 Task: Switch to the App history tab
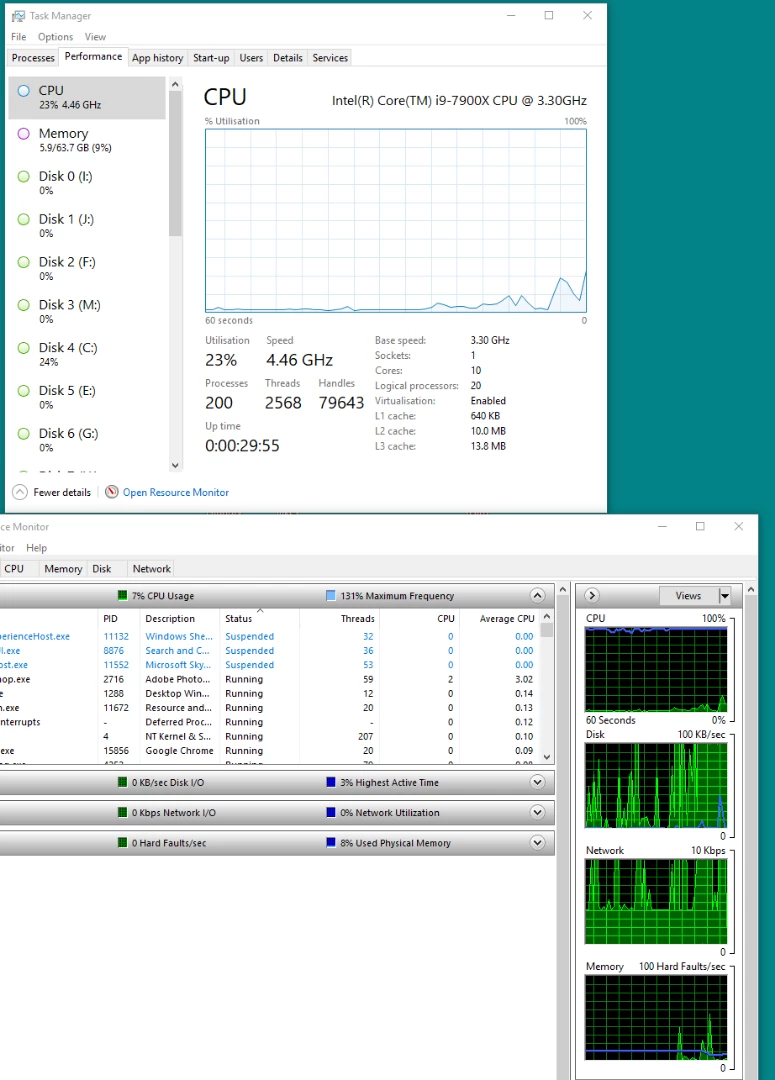click(x=158, y=58)
